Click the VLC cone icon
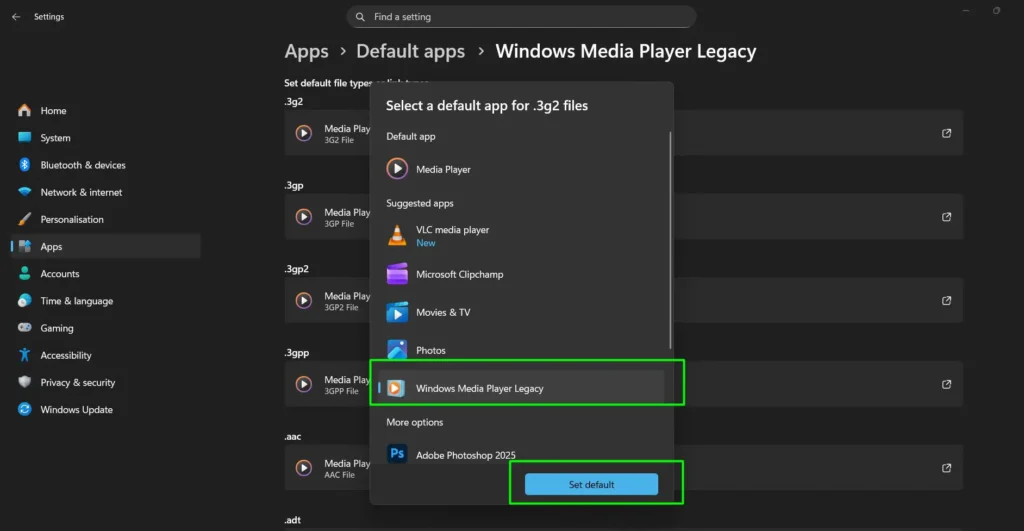1024x531 pixels. click(397, 235)
